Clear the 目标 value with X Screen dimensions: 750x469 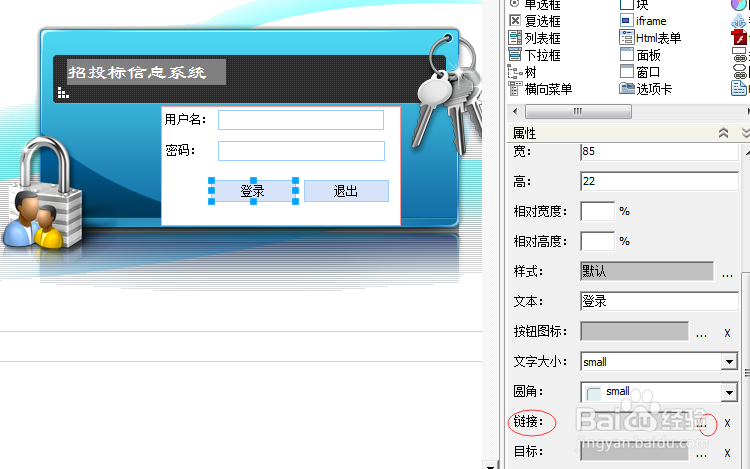[x=727, y=453]
